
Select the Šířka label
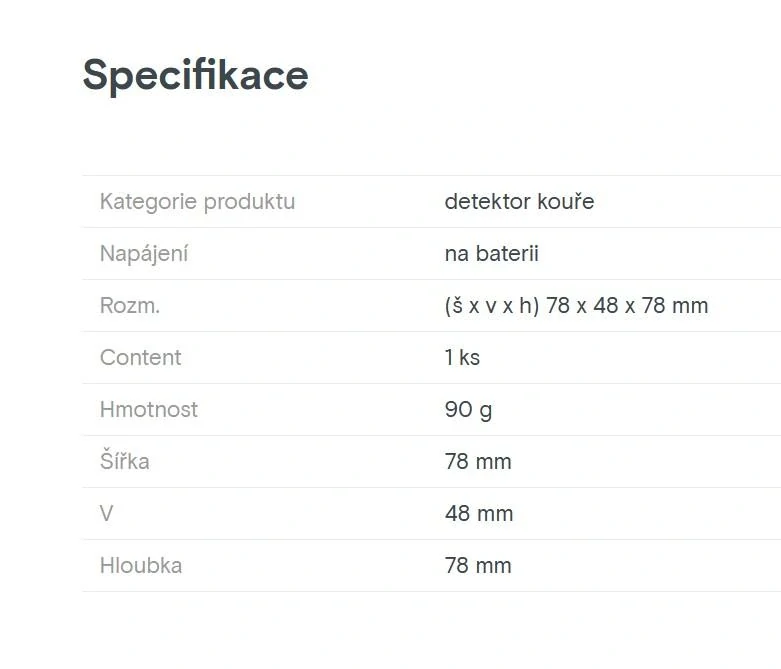[125, 462]
